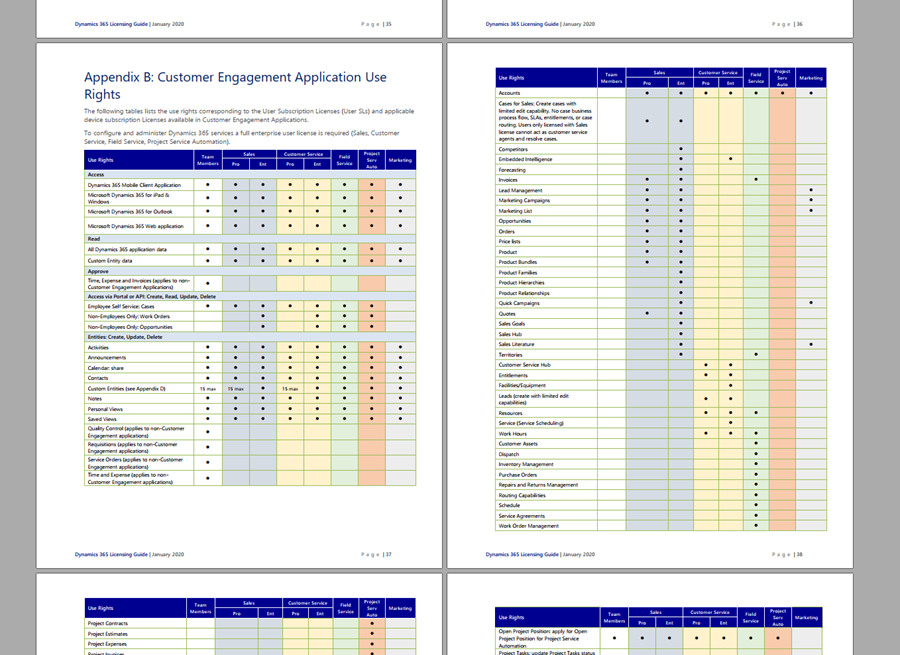Viewport: 900px width, 655px height.
Task: Select the "Service Agreements" row label
Action: 521,516
